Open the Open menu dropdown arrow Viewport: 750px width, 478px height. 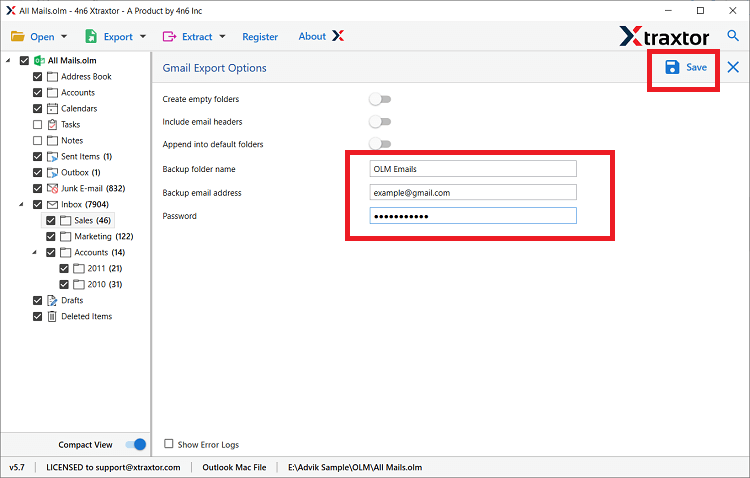[64, 36]
